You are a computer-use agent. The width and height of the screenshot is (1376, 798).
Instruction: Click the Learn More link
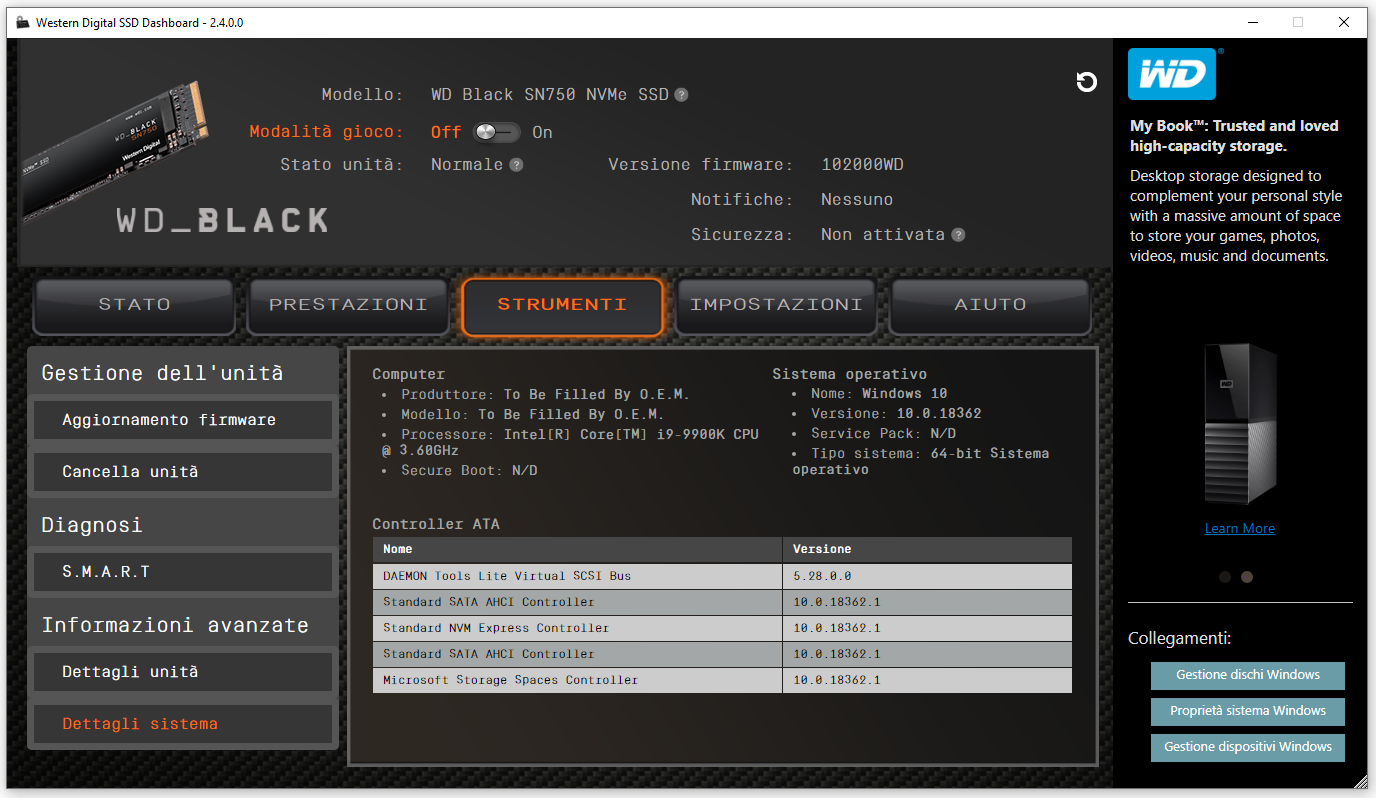pos(1239,528)
